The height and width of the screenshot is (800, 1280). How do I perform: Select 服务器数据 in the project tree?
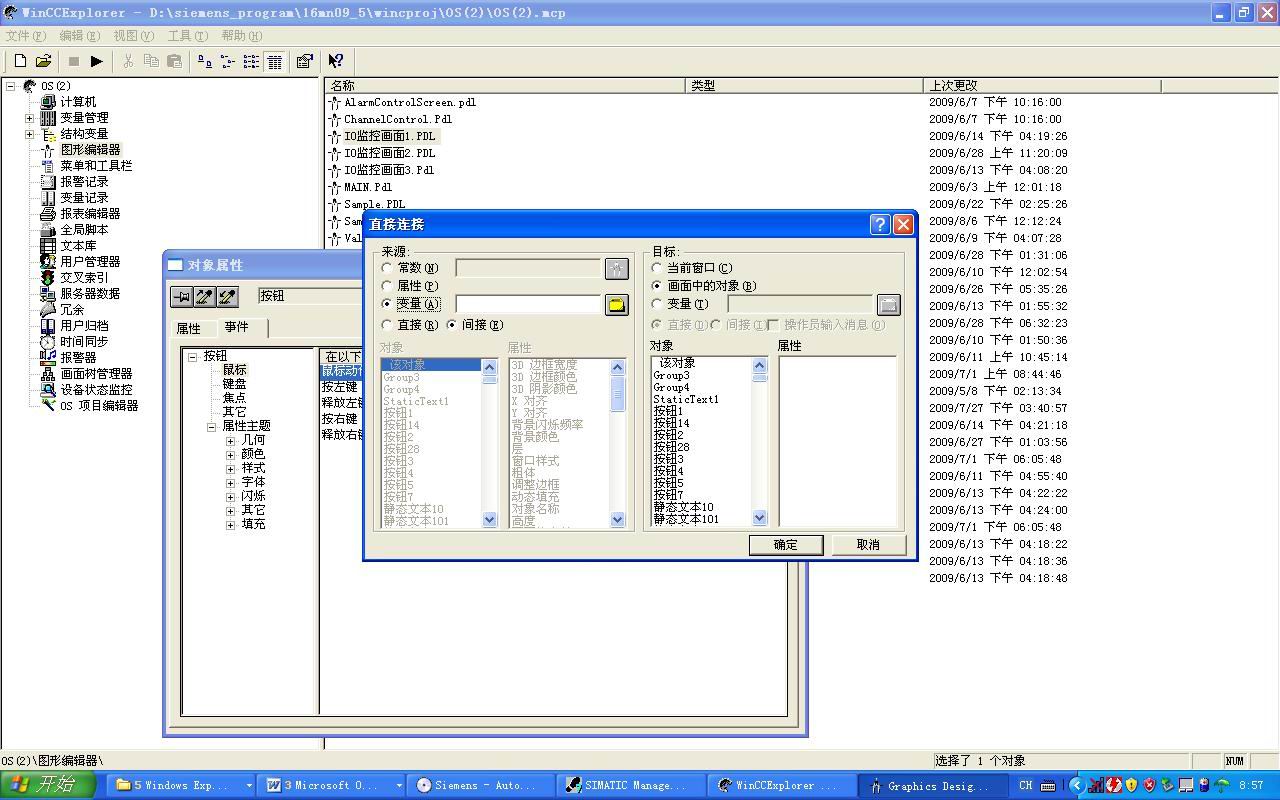(x=90, y=294)
